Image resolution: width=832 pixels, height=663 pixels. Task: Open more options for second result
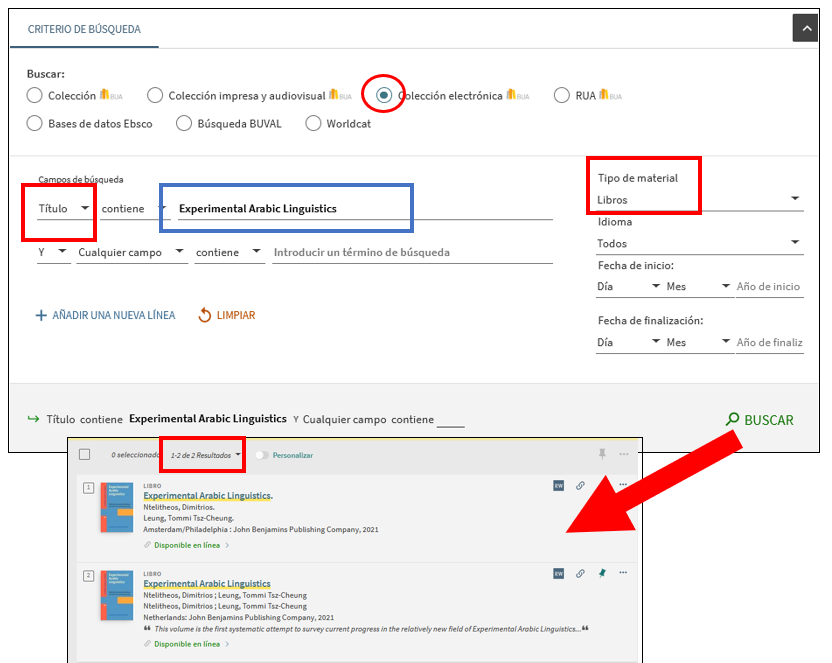623,573
